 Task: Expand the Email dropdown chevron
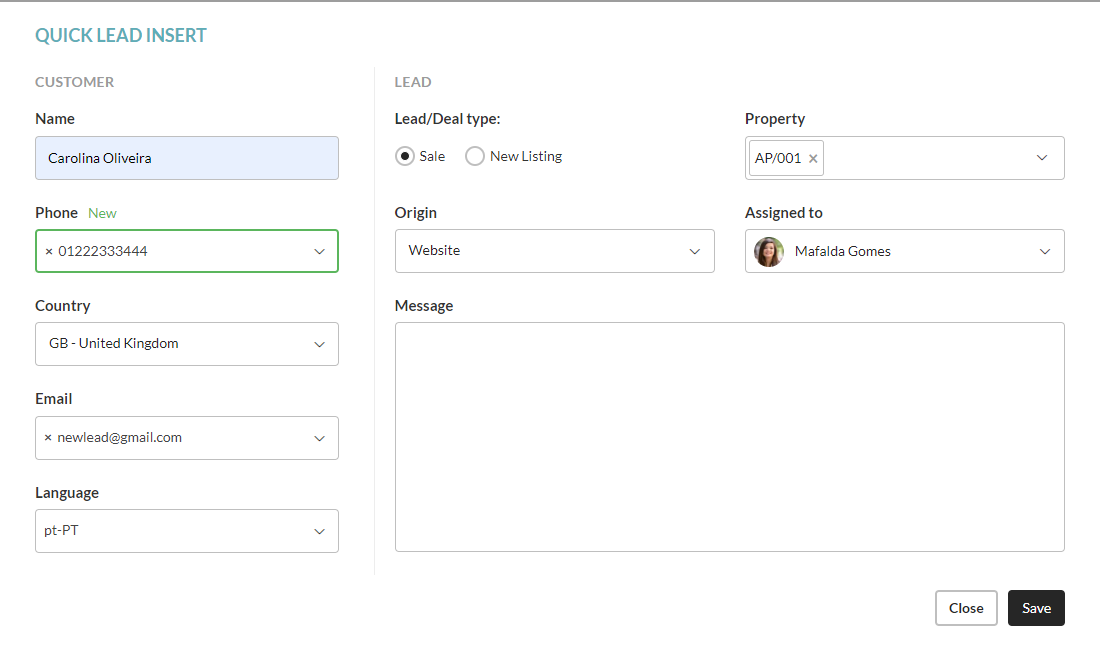(x=319, y=438)
